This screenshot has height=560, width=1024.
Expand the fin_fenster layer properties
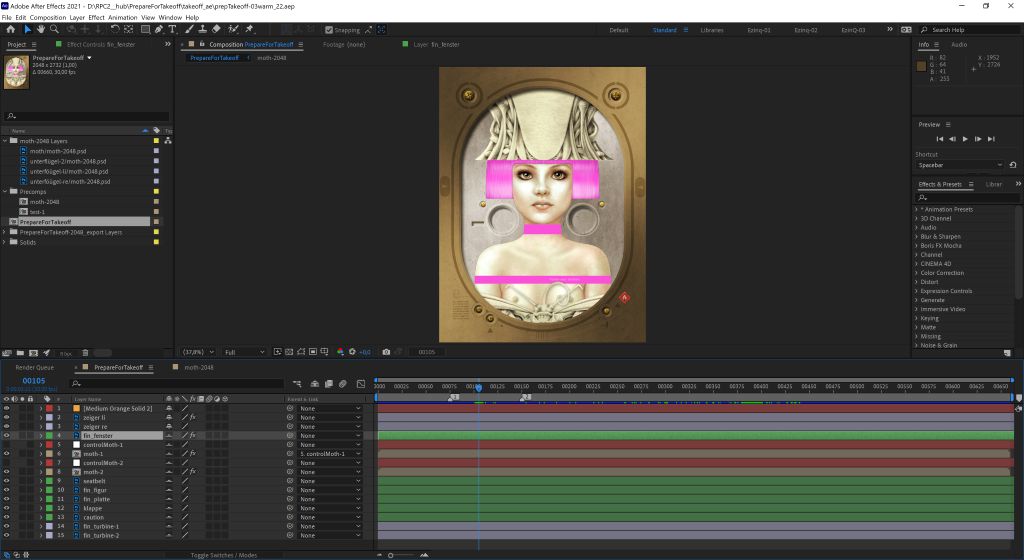point(41,436)
